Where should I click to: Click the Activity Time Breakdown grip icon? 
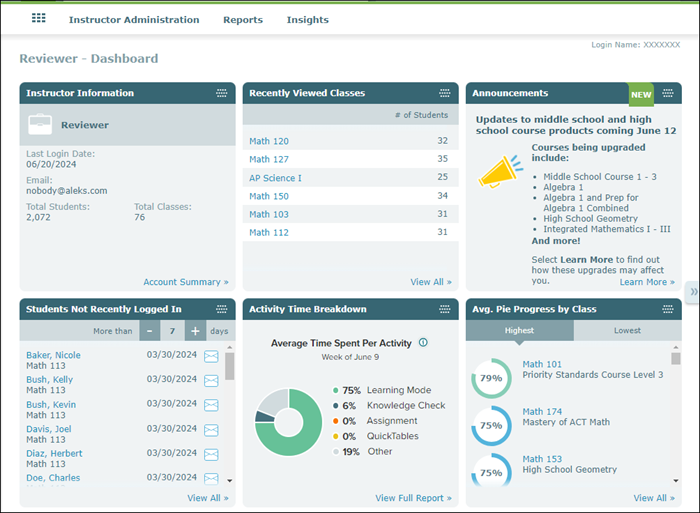[x=444, y=309]
